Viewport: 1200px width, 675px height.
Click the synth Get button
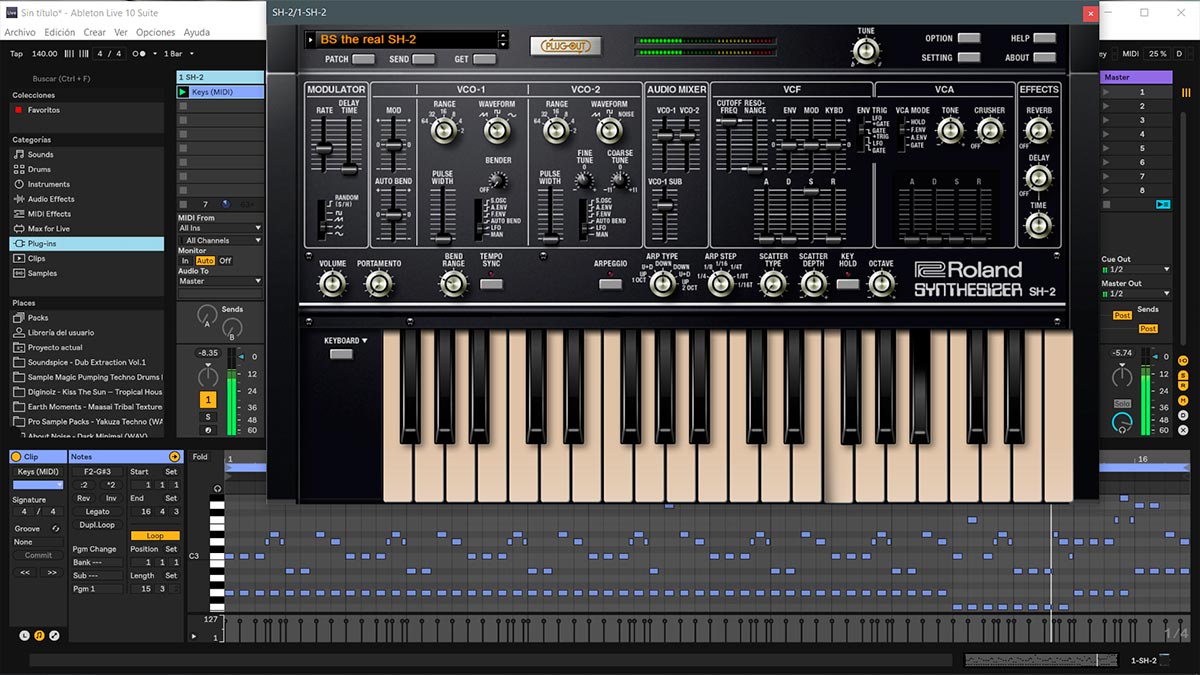click(486, 60)
